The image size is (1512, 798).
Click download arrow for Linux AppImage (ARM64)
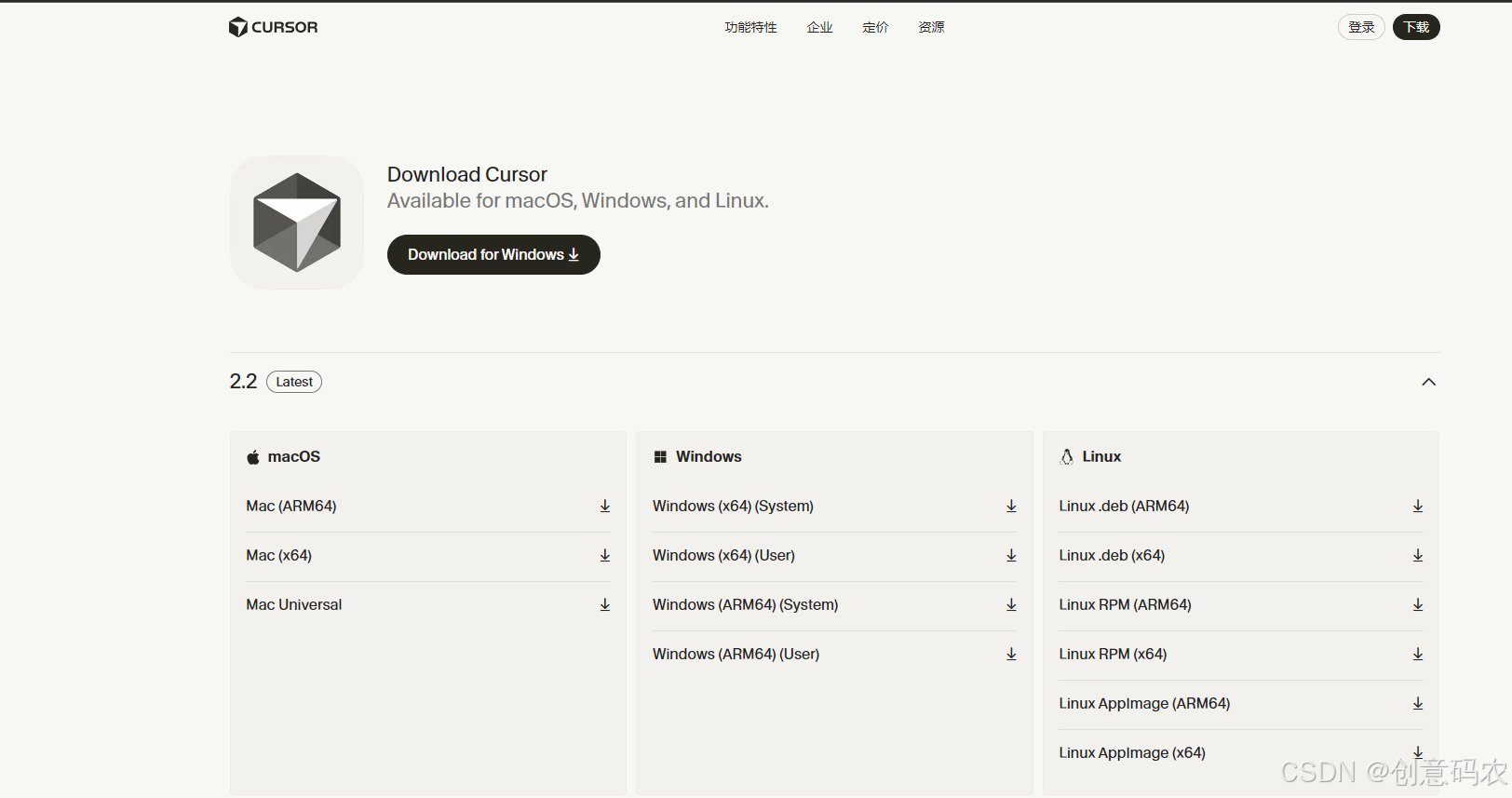click(1418, 703)
